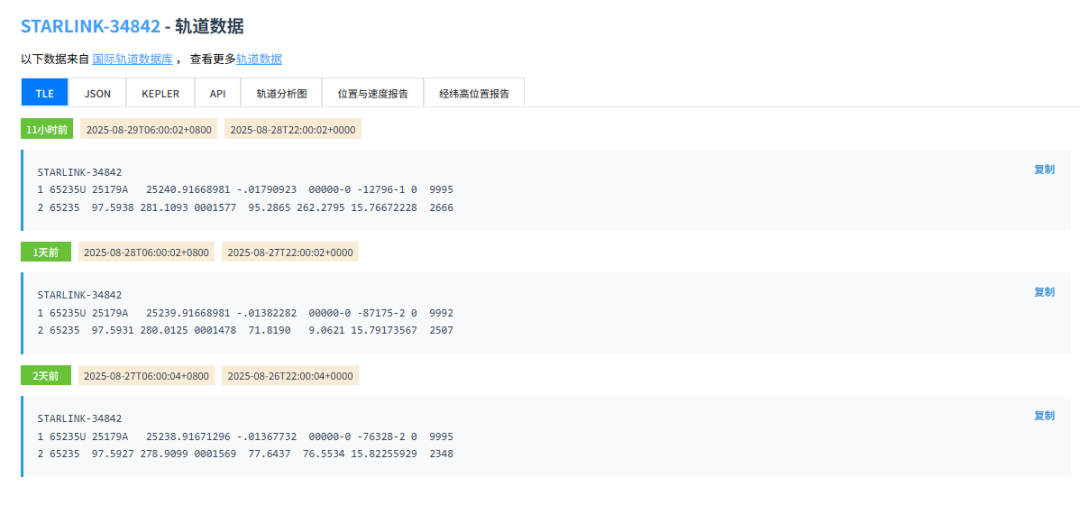Click STARLINK-34842 name in first TLE block

pos(79,172)
